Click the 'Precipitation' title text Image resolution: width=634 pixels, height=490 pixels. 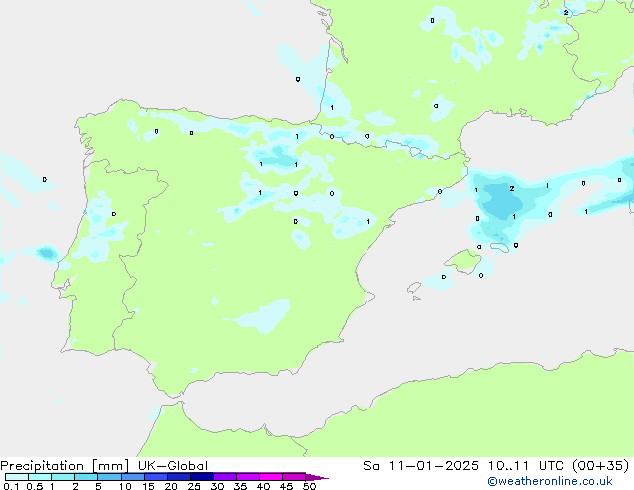point(42,466)
